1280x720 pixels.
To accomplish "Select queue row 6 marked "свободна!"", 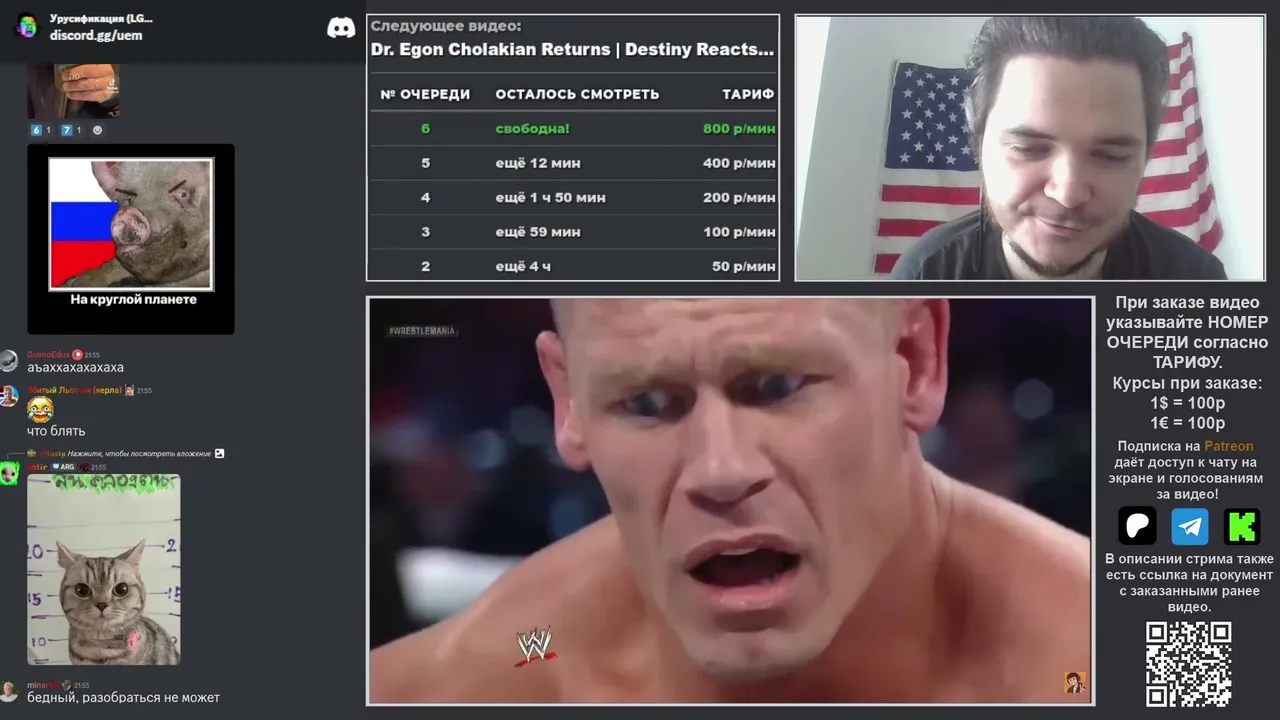I will [x=573, y=128].
